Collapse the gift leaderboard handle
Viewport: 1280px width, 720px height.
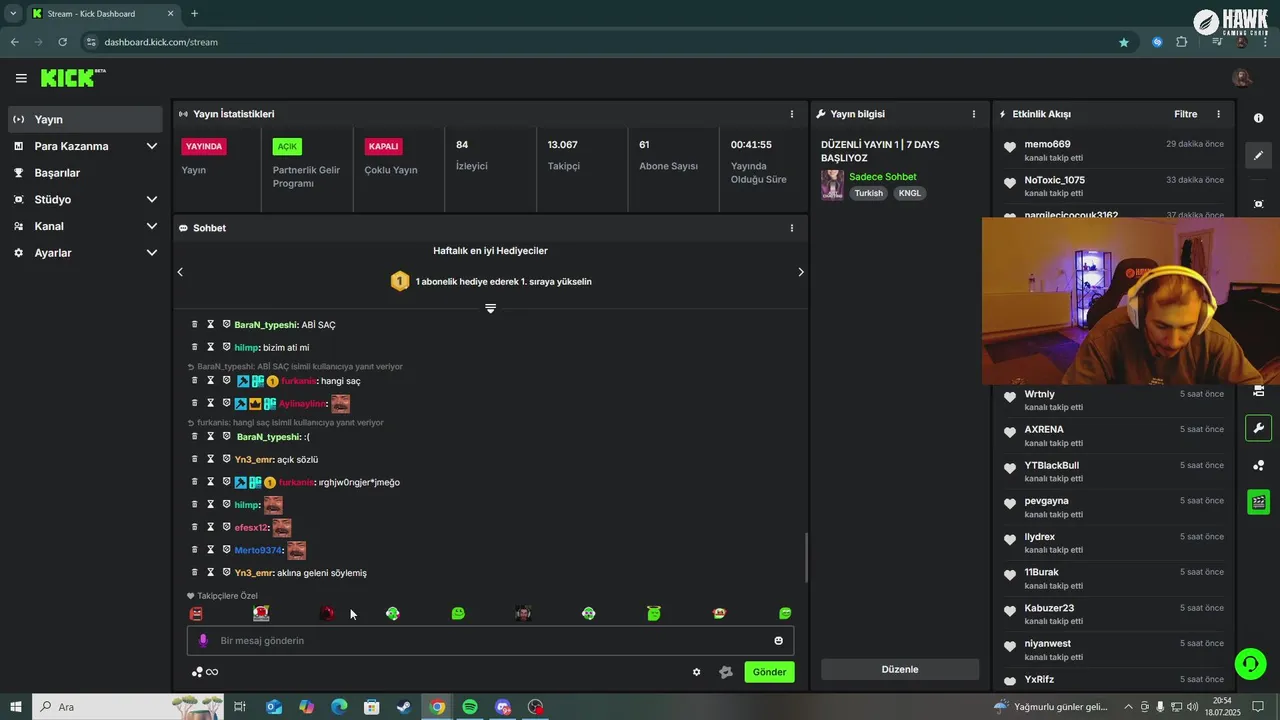(490, 308)
